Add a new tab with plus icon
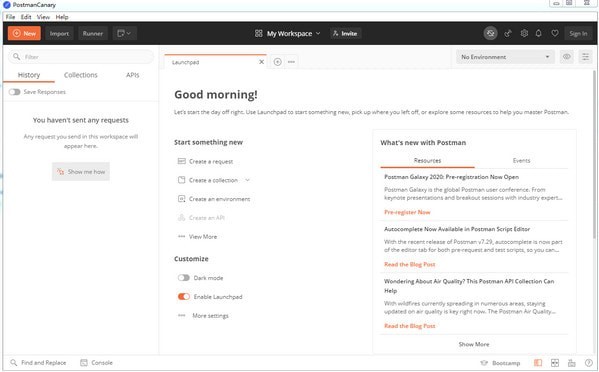599x372 pixels. [x=278, y=62]
